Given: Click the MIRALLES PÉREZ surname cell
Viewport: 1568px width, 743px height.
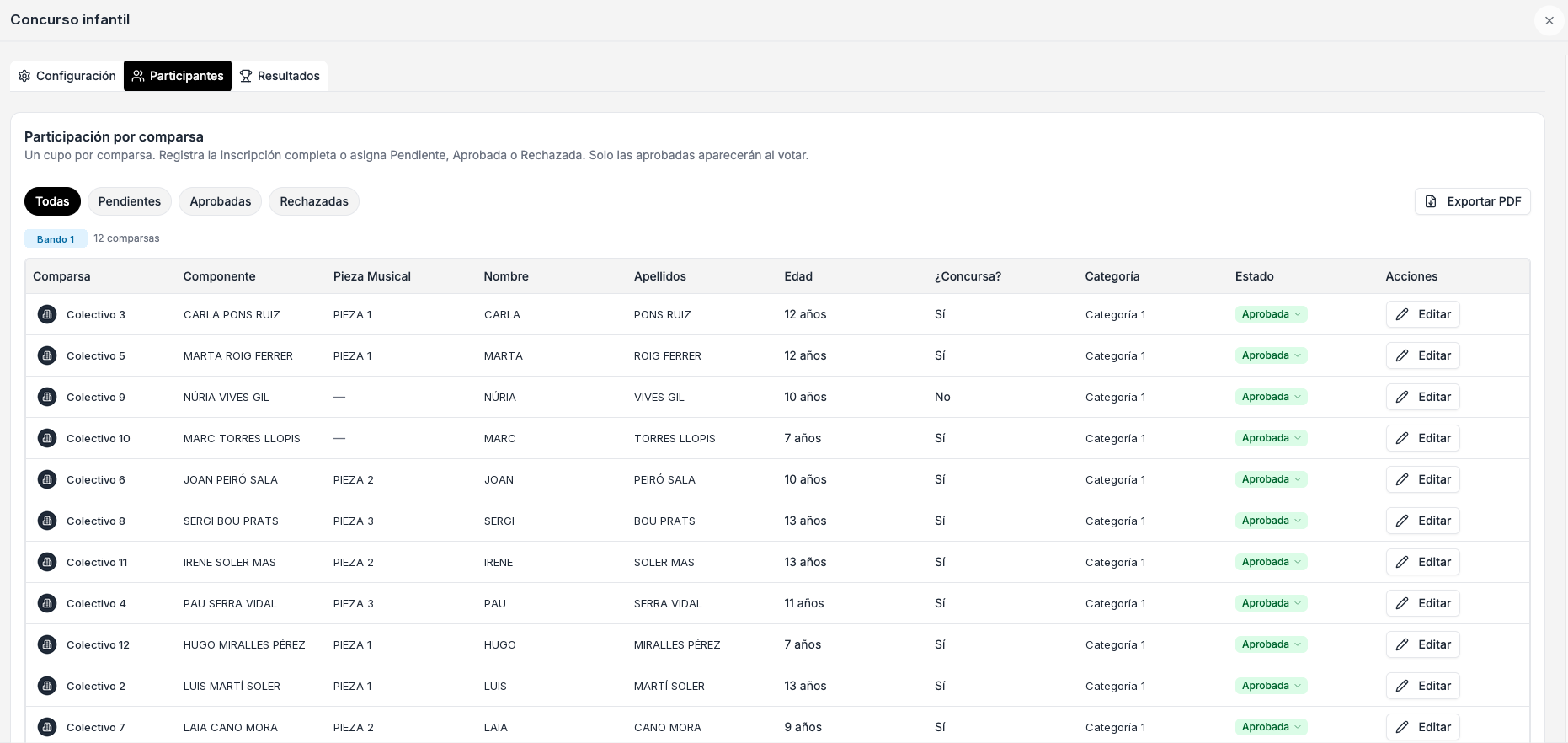Looking at the screenshot, I should (677, 644).
